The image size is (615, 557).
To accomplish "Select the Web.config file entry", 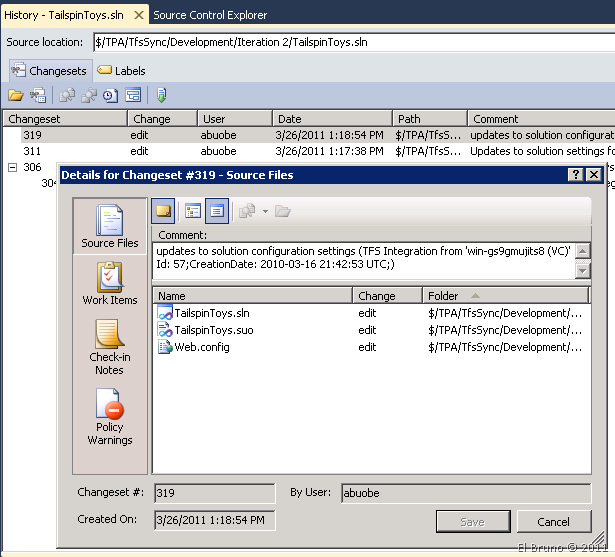I will (x=201, y=347).
